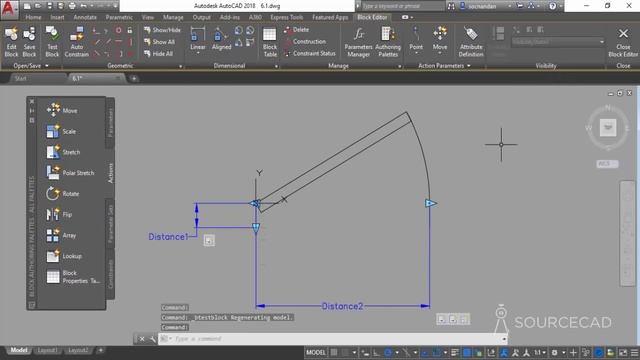Run the Test Block tool

point(52,42)
